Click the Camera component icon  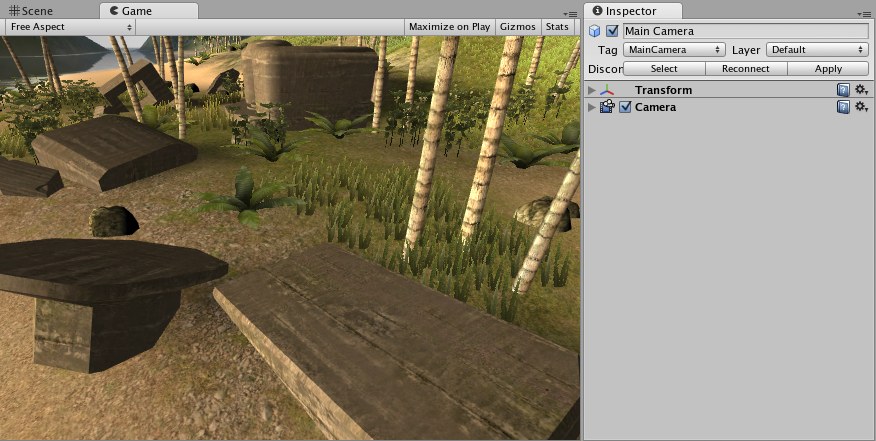coord(607,107)
